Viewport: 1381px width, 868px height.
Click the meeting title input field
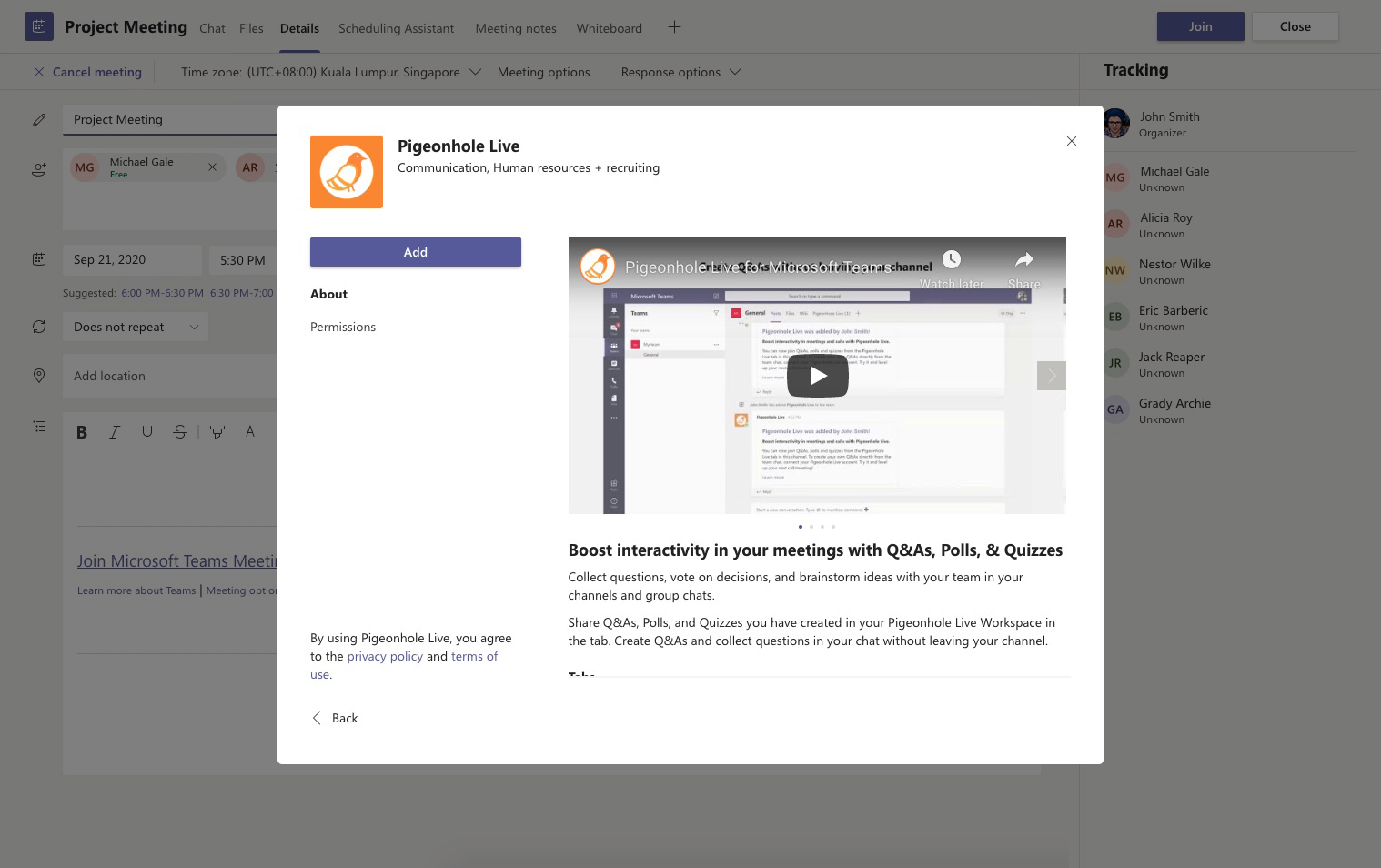[x=170, y=119]
